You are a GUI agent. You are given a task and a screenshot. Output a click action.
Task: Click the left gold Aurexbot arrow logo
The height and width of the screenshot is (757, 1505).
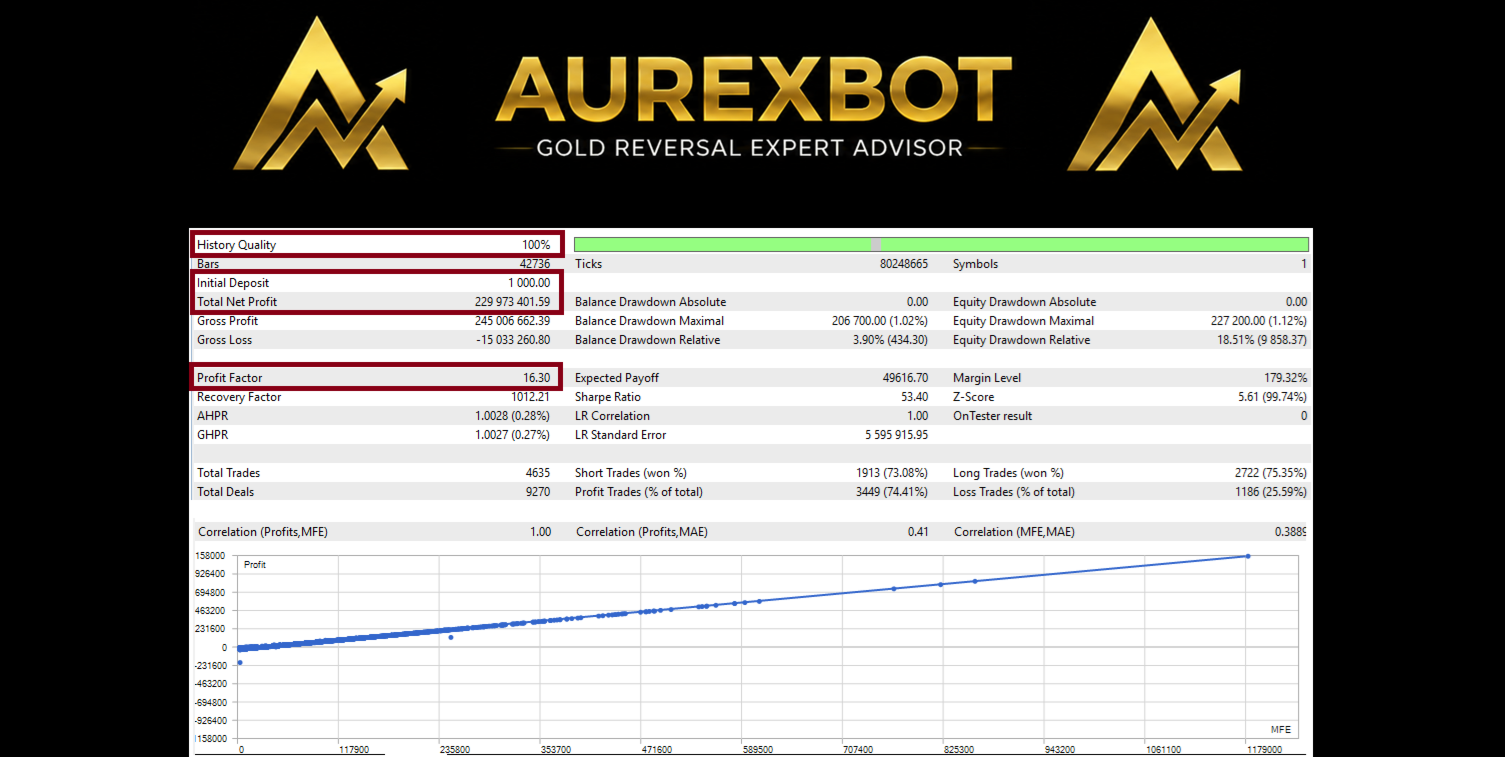(320, 93)
